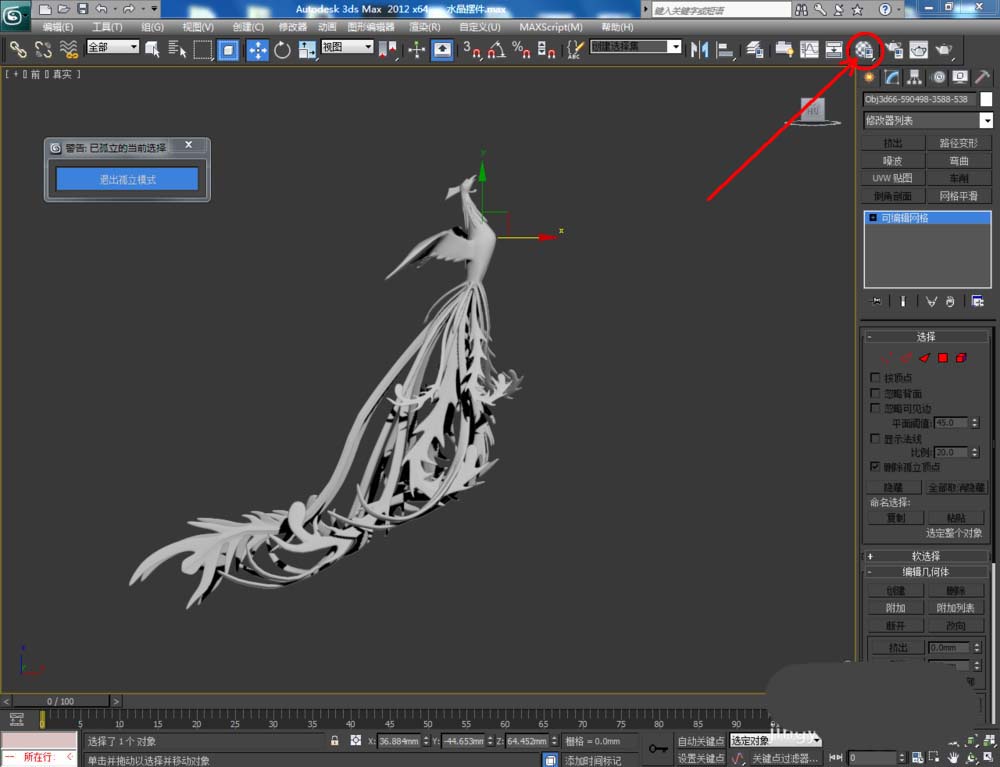This screenshot has height=767, width=1000.
Task: Apply the UVW 贴图 modifier button
Action: point(892,178)
